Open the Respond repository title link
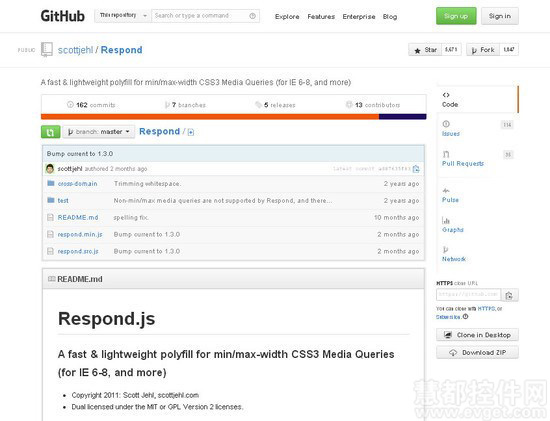The height and width of the screenshot is (421, 550). click(x=121, y=50)
